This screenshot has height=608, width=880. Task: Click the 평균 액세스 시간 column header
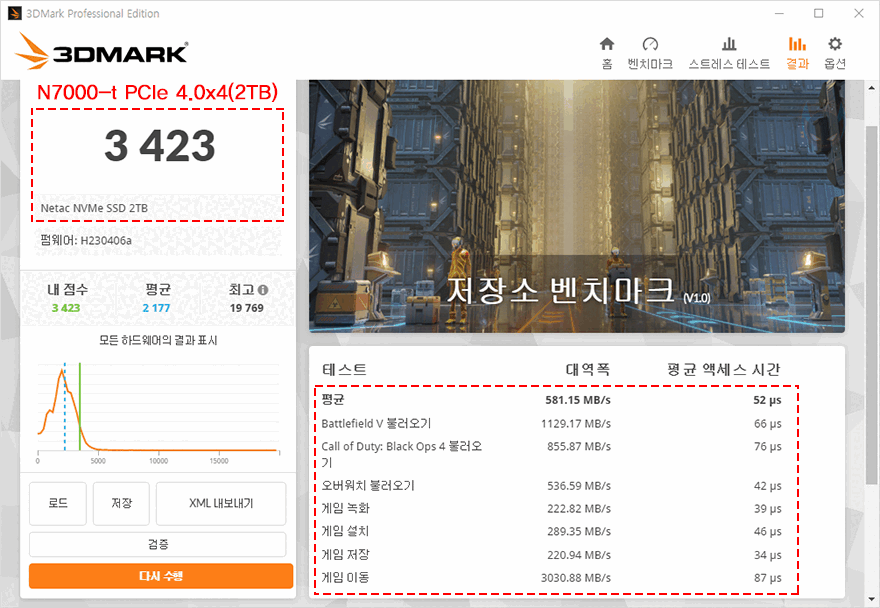[x=724, y=369]
